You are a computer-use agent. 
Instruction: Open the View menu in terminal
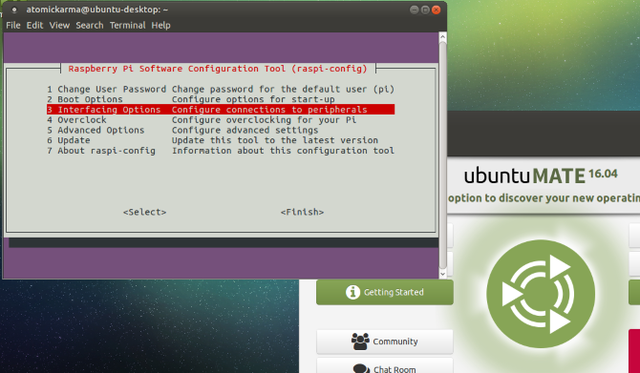(60, 25)
